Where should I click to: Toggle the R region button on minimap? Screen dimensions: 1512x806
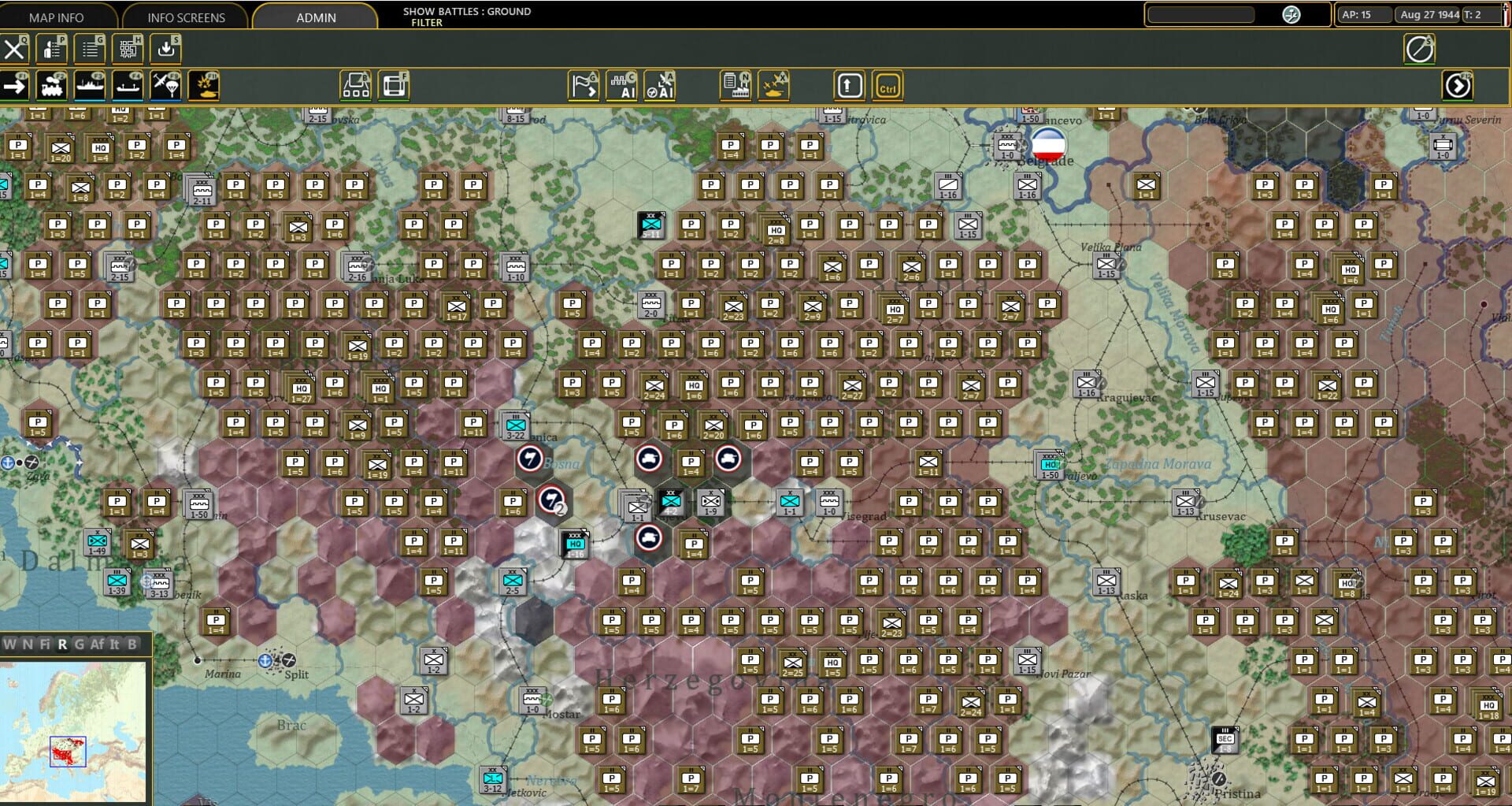pos(62,644)
